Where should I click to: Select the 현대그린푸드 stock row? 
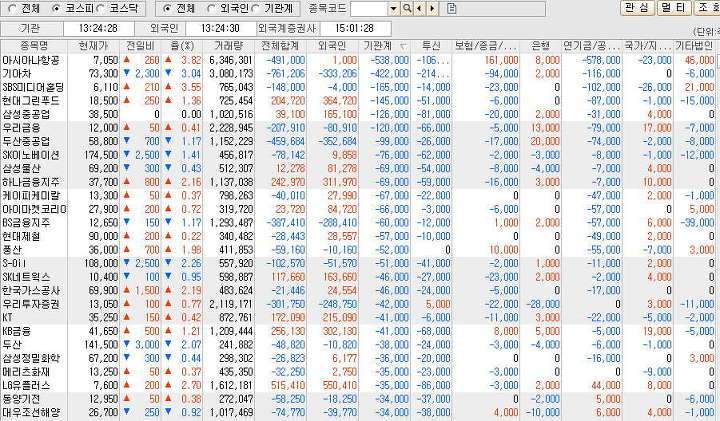click(x=357, y=101)
